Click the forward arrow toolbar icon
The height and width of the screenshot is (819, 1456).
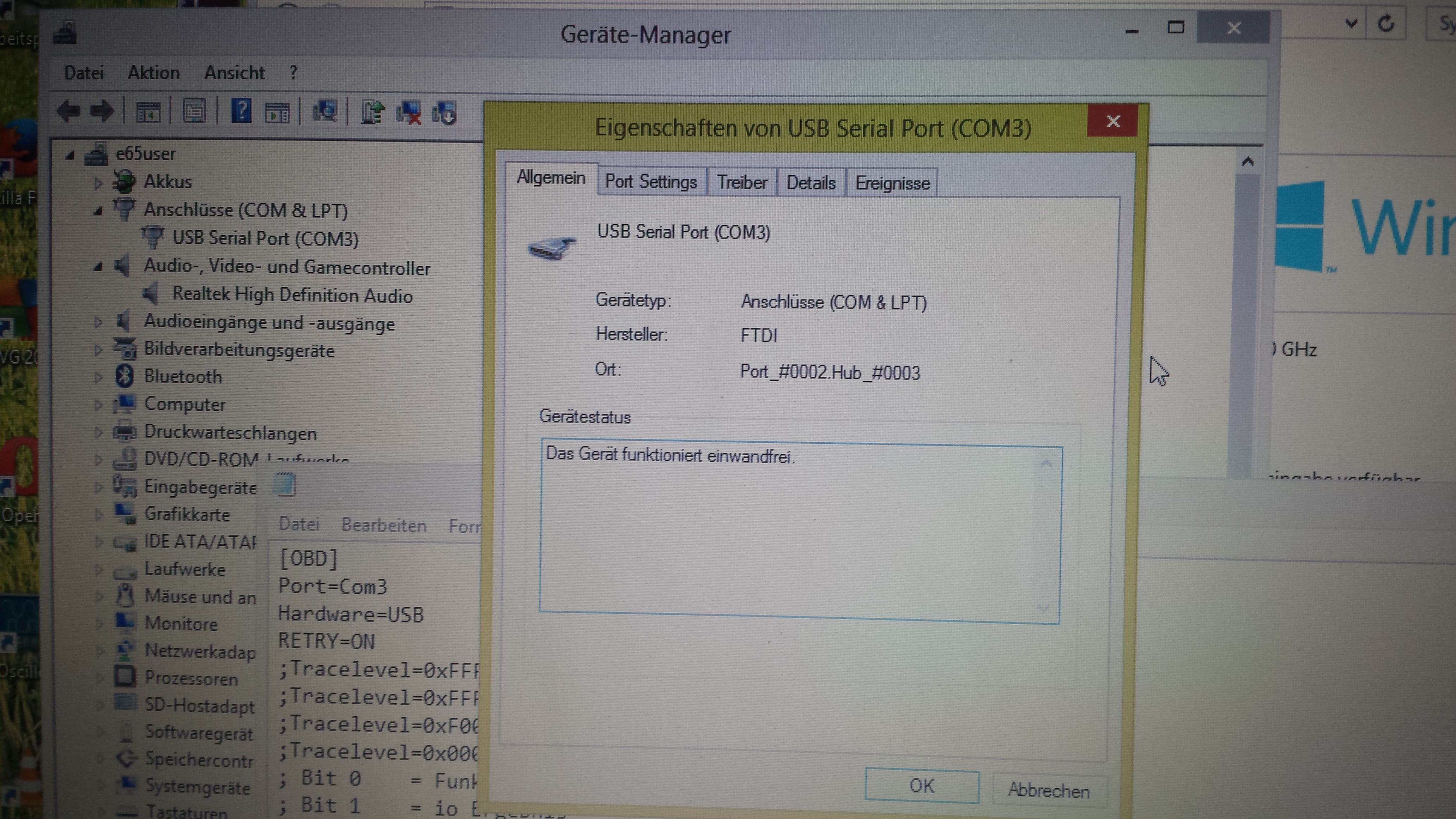coord(102,111)
